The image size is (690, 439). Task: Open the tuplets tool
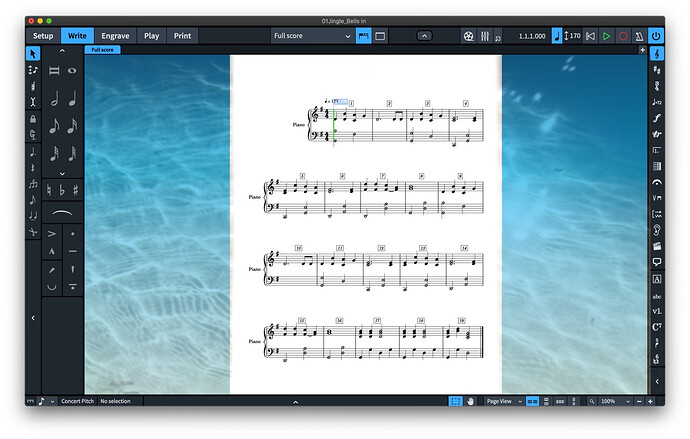(33, 184)
